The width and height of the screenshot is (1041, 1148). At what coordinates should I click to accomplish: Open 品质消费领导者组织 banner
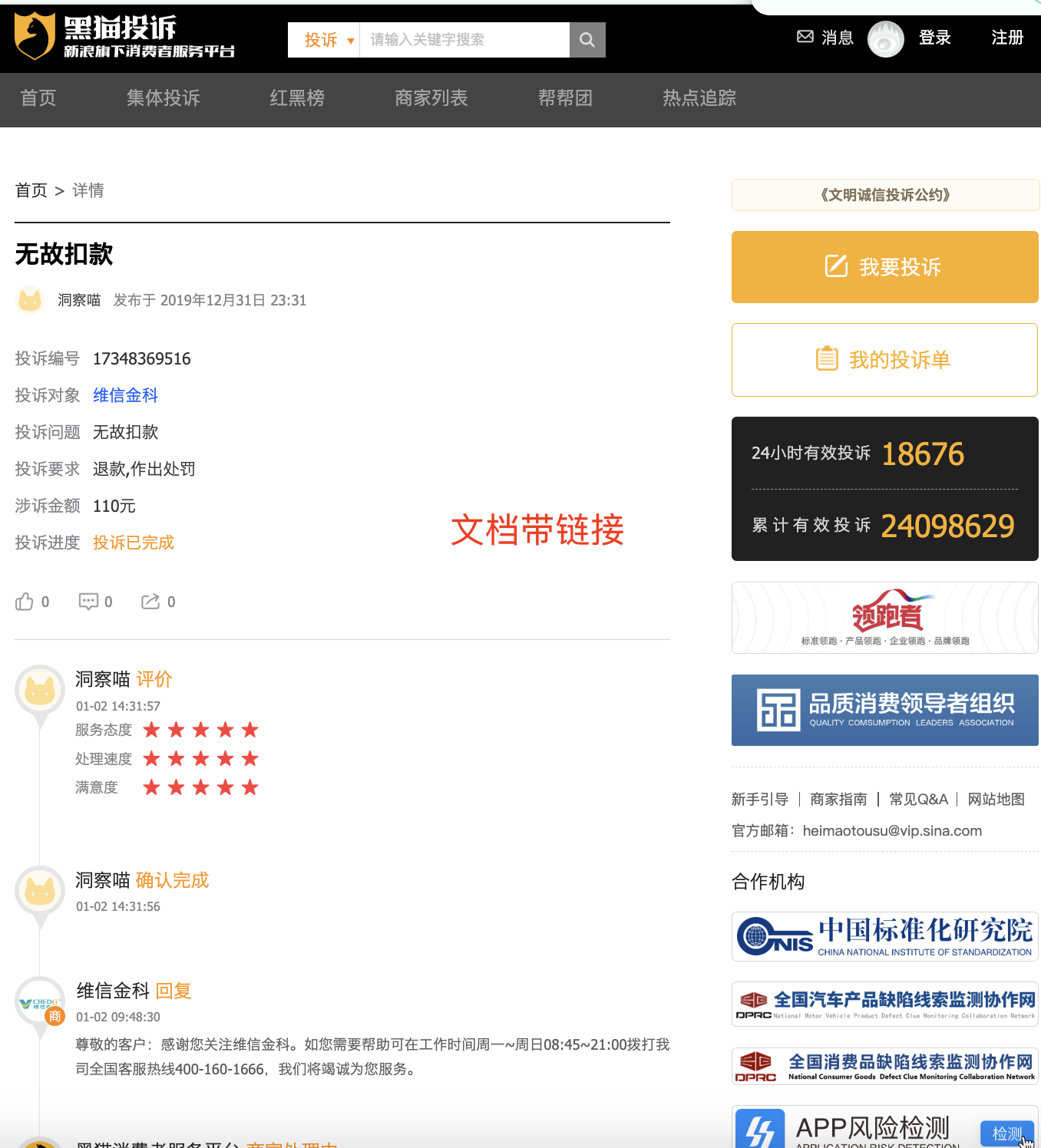(885, 710)
